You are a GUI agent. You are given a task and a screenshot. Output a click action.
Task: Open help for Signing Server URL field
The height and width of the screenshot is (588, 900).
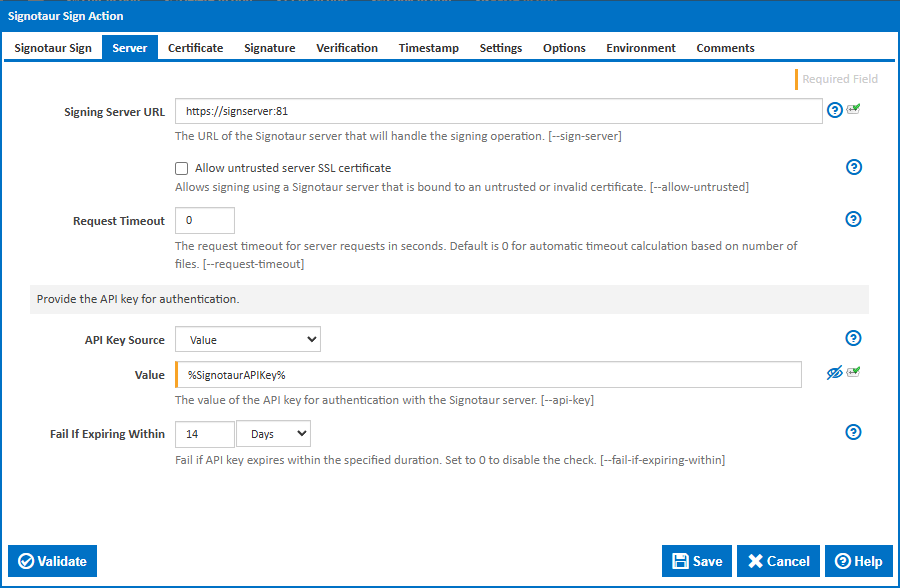(x=834, y=110)
